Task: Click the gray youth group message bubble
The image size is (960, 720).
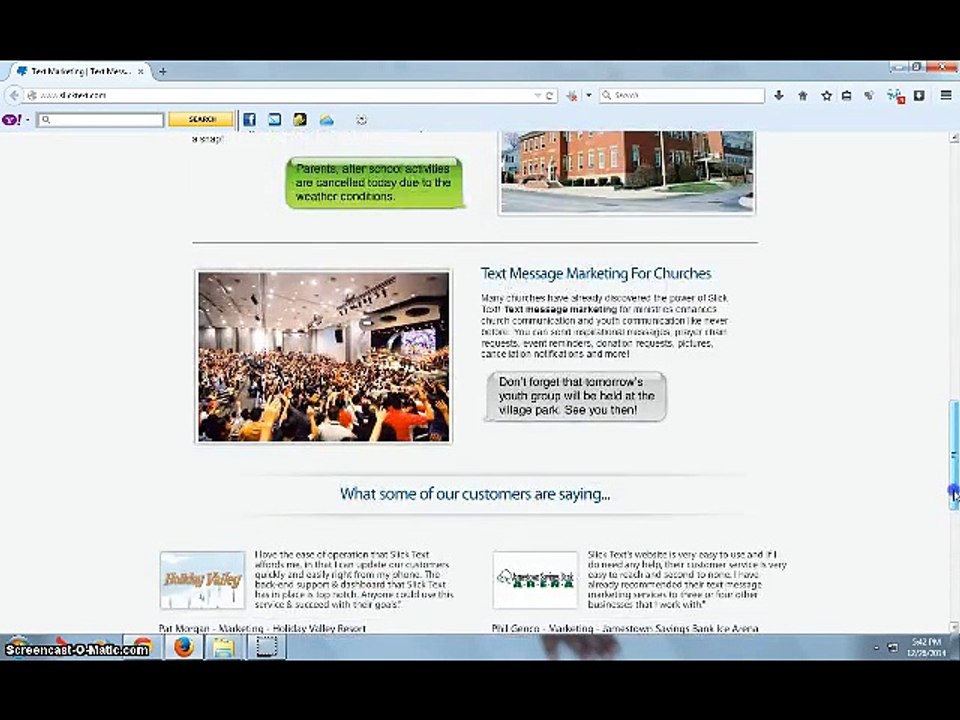Action: point(576,396)
